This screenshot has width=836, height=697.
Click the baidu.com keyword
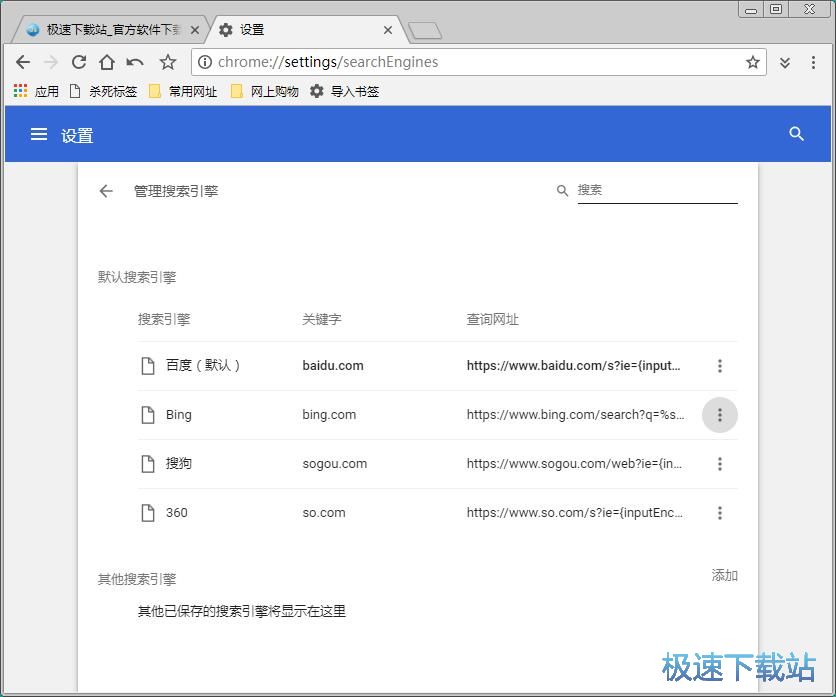(333, 366)
